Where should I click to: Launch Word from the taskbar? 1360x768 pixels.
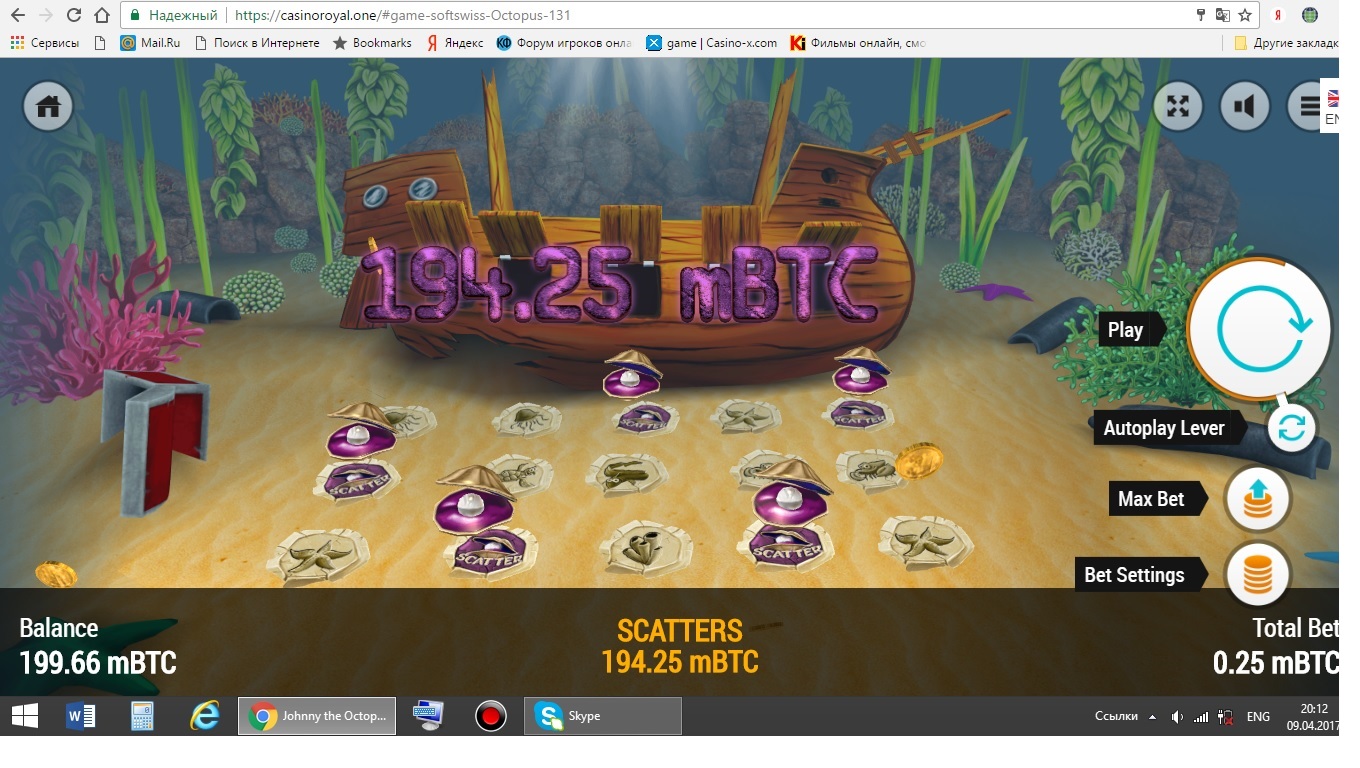(x=81, y=716)
